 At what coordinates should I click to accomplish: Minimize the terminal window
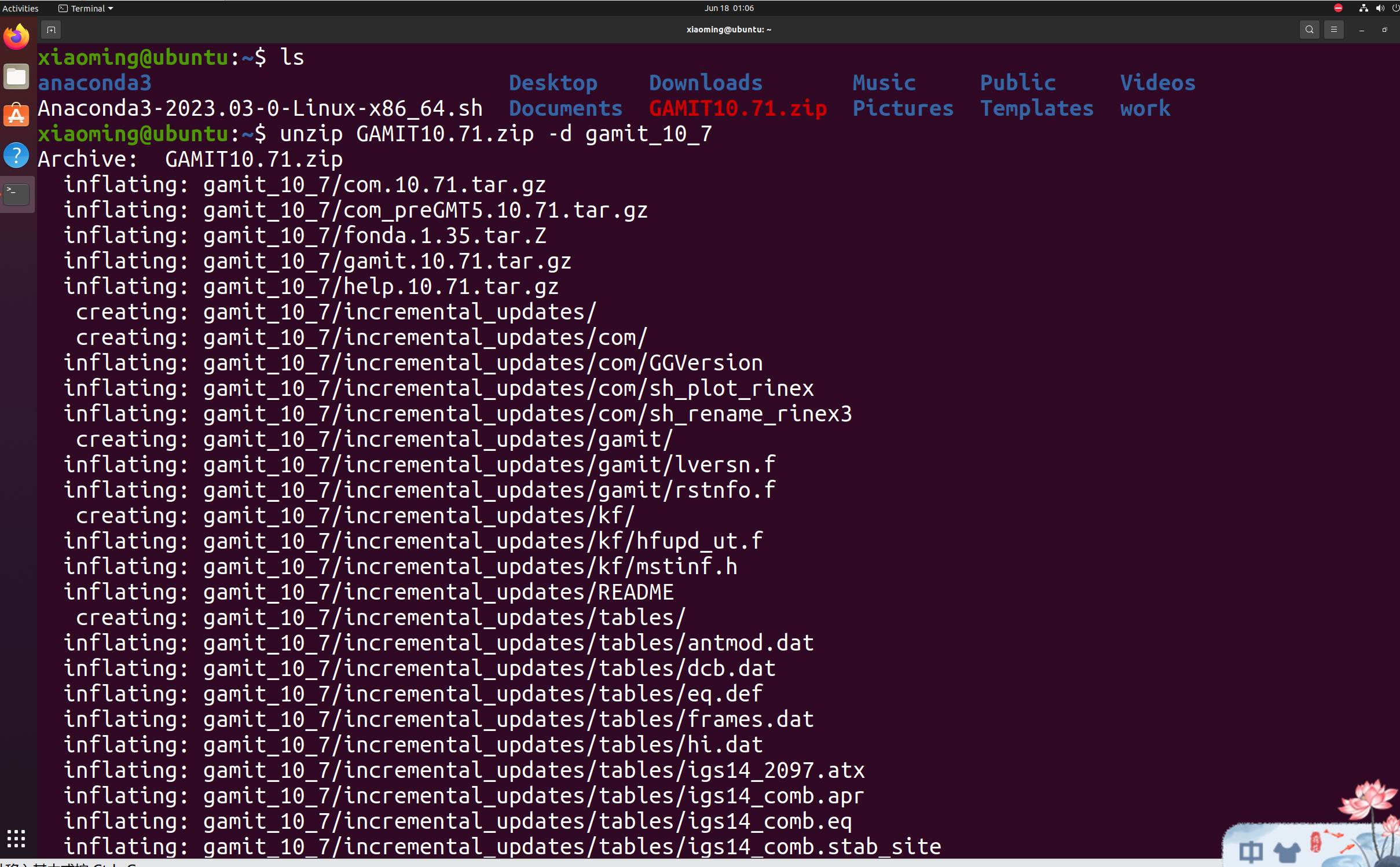tap(1362, 30)
